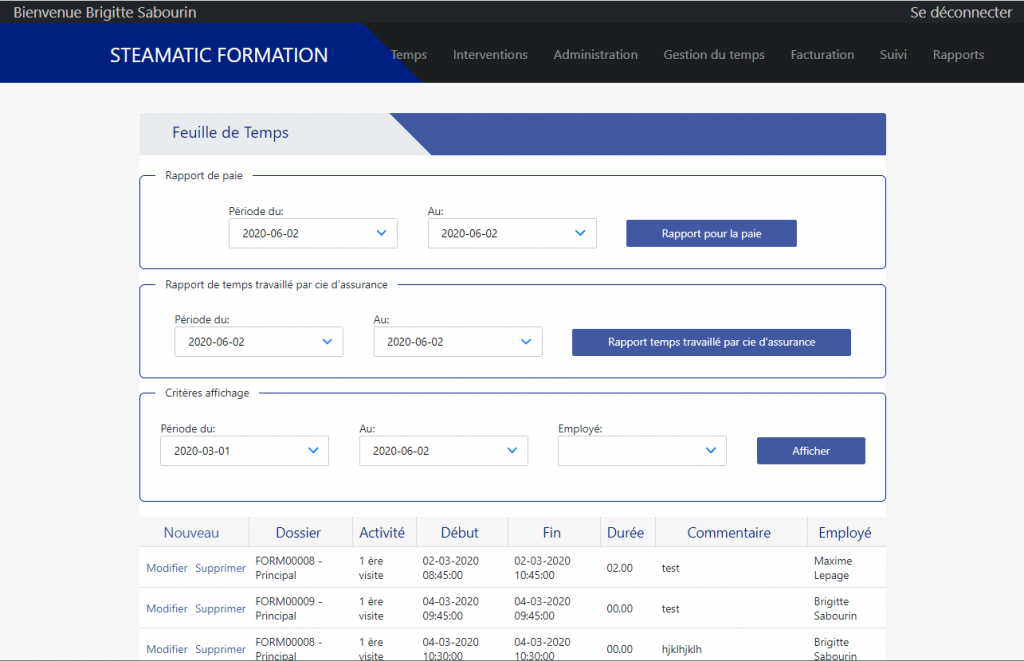1024x661 pixels.
Task: Open the Employé dropdown
Action: 642,451
